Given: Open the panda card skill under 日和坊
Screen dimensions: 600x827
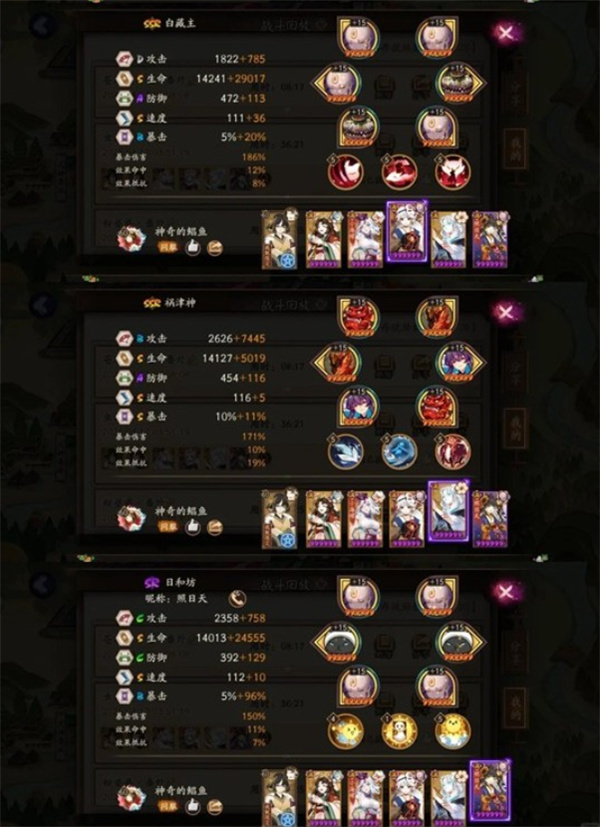Looking at the screenshot, I should click(399, 731).
